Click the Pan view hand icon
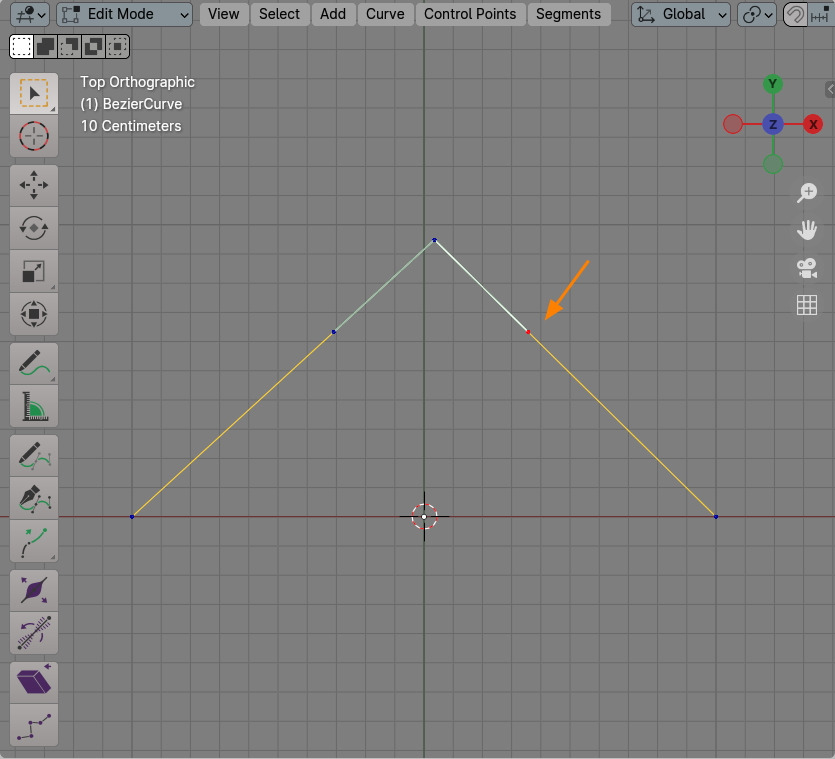Screen dimensions: 835x759 point(807,230)
